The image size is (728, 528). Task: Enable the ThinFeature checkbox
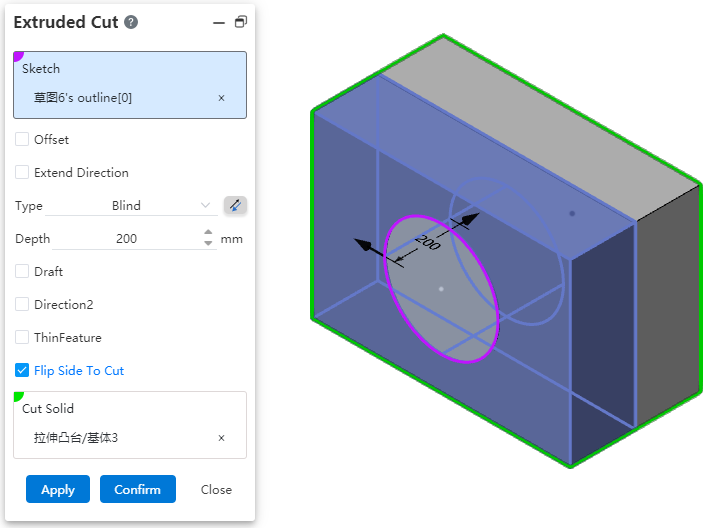coord(22,337)
